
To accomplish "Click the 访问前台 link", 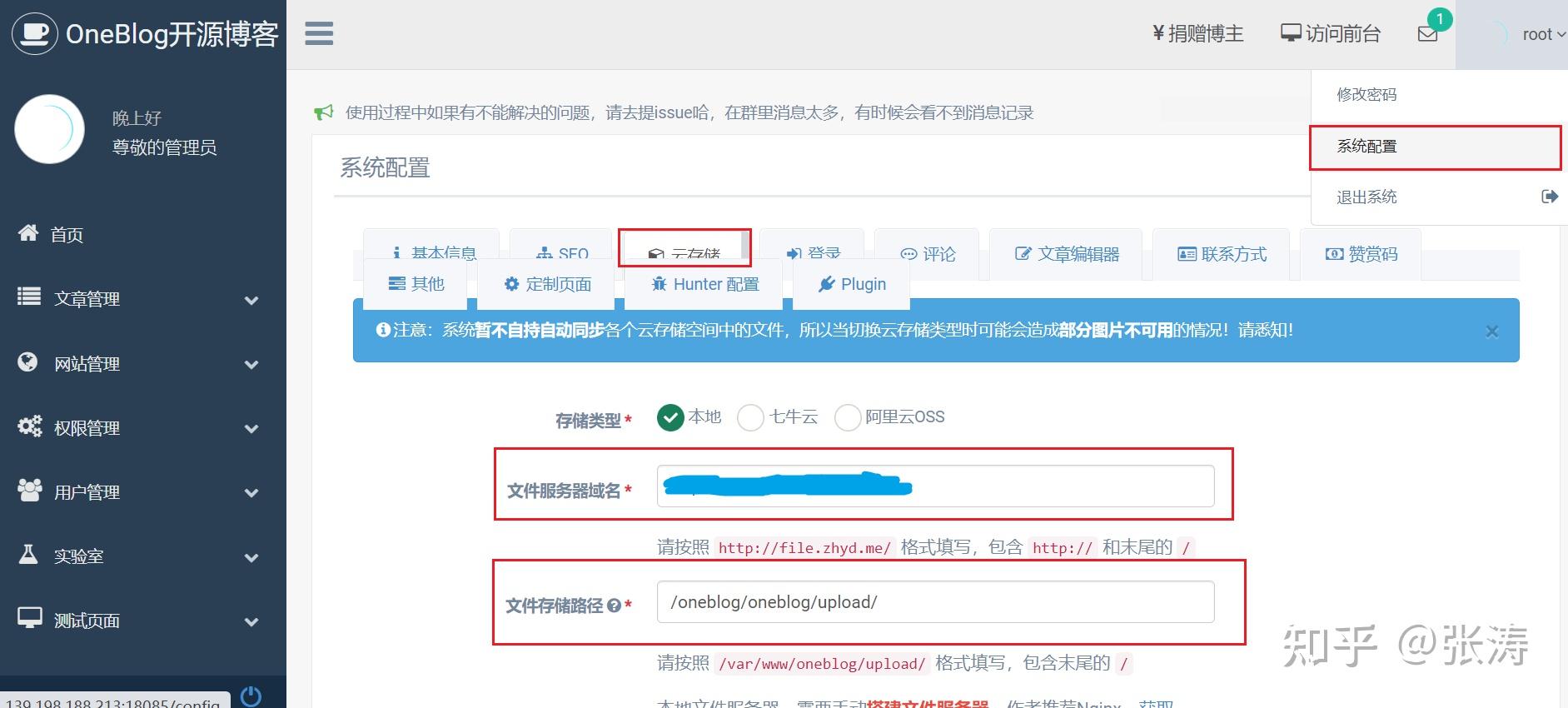I will pos(1330,34).
